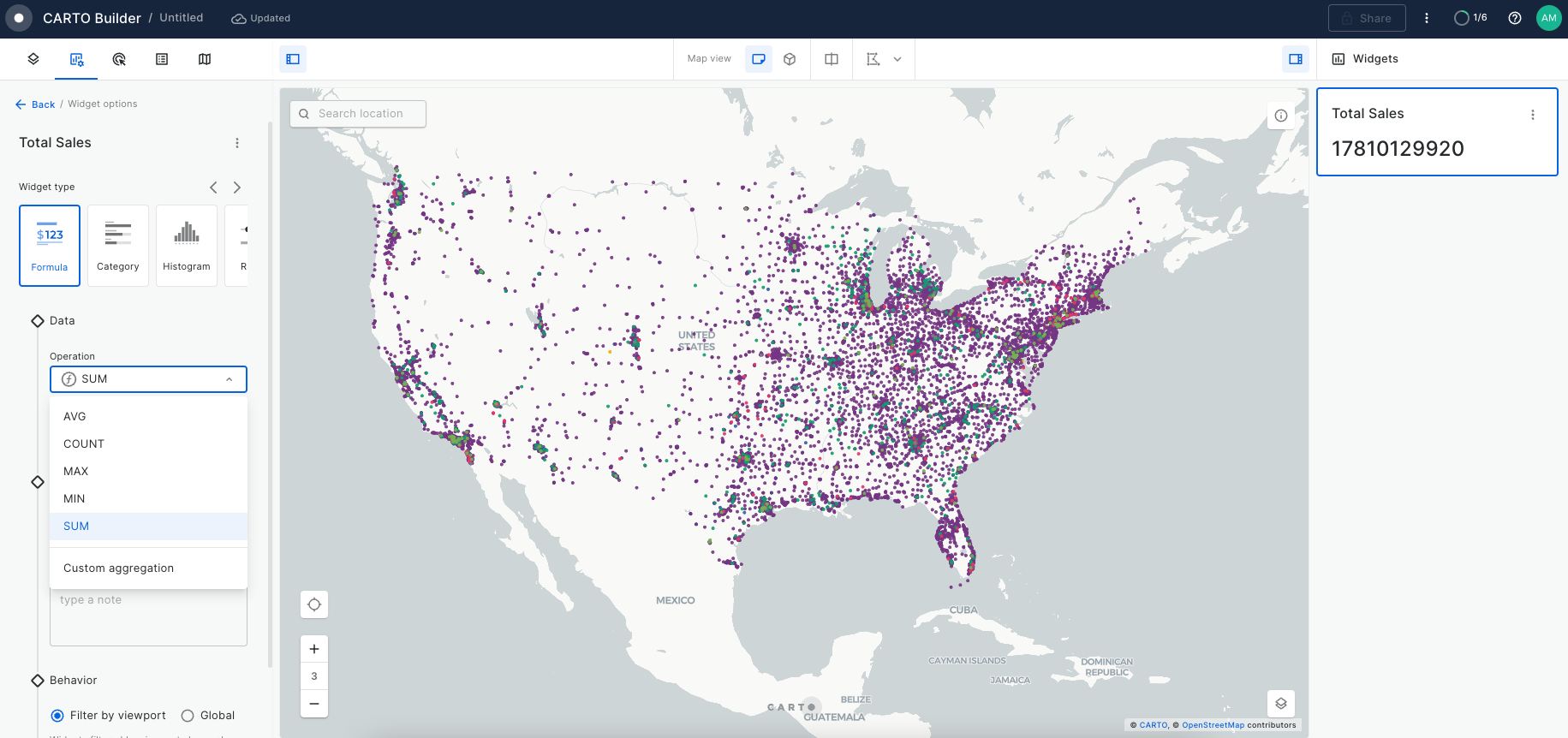Select Filter by viewport radio
Viewport: 1568px width, 738px height.
point(57,716)
